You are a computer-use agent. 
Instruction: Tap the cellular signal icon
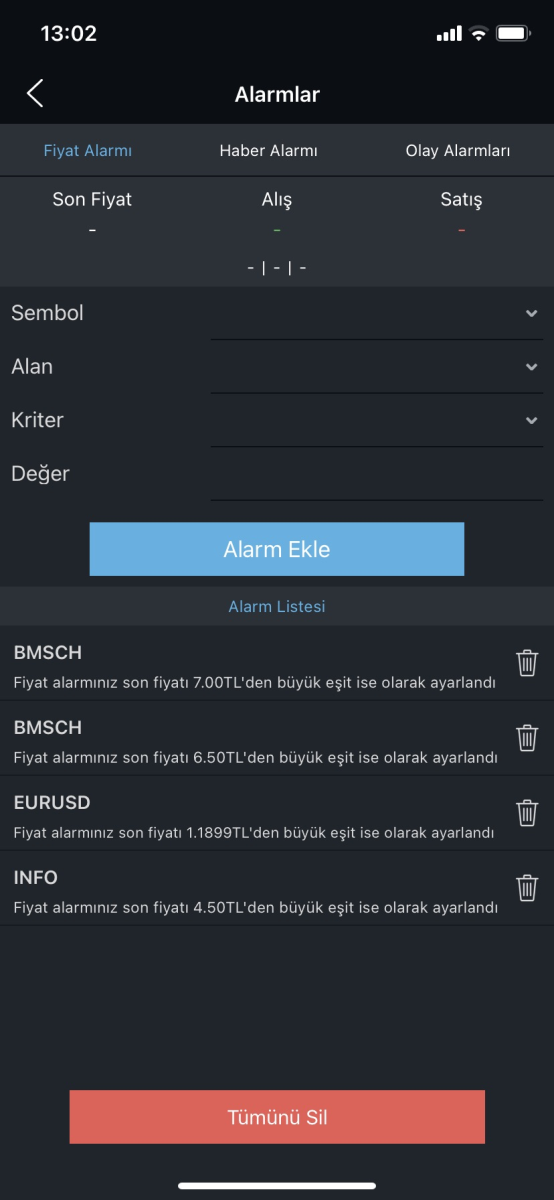pyautogui.click(x=449, y=34)
